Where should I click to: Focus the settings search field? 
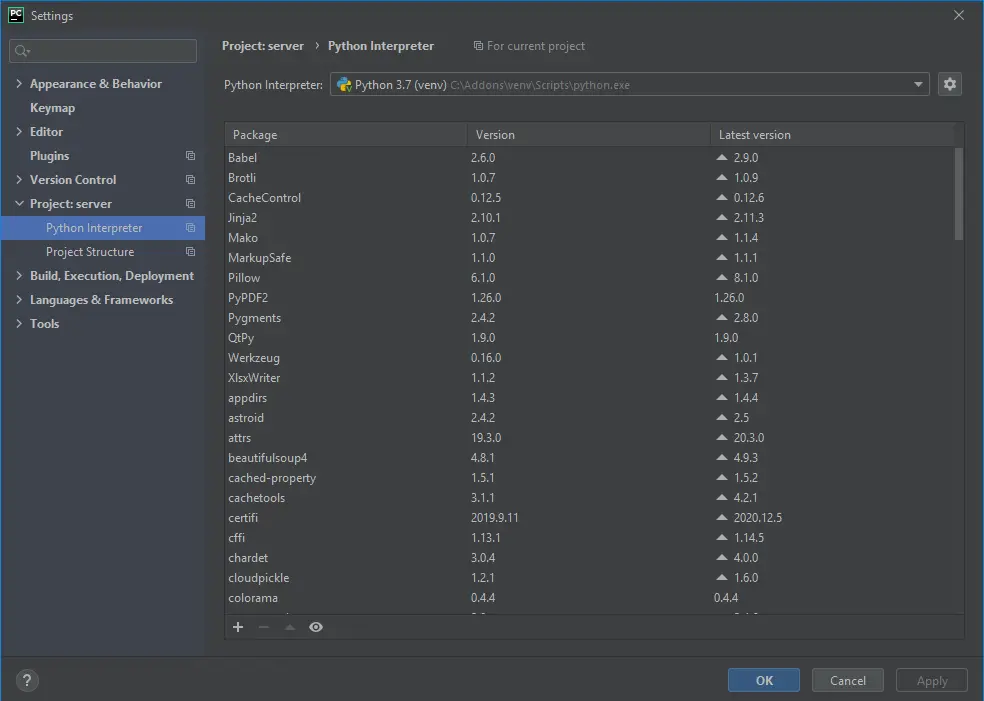[x=110, y=51]
